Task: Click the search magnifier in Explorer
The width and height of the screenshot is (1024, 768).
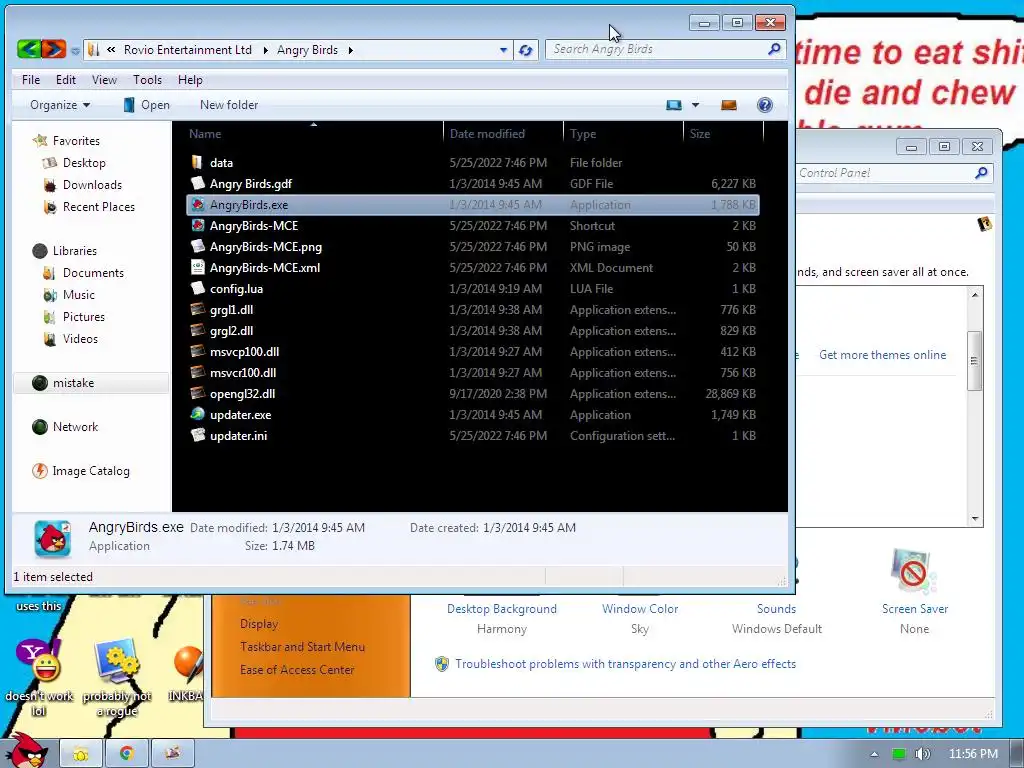Action: click(x=774, y=49)
